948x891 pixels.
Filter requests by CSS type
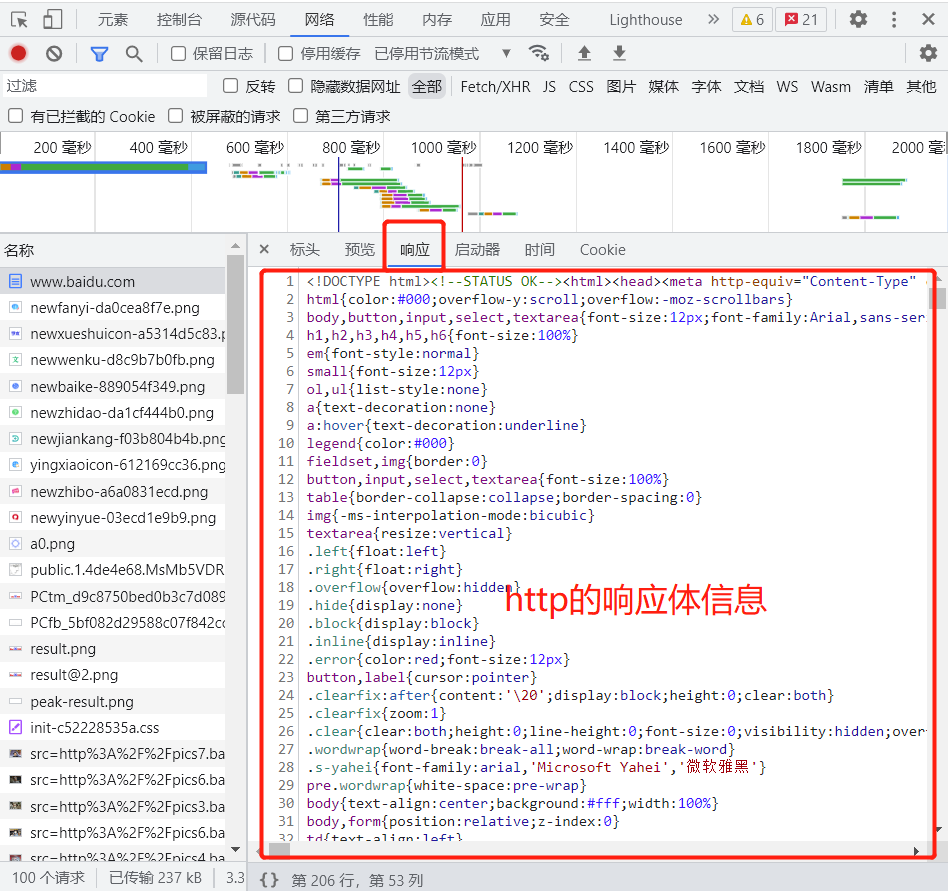(x=581, y=86)
